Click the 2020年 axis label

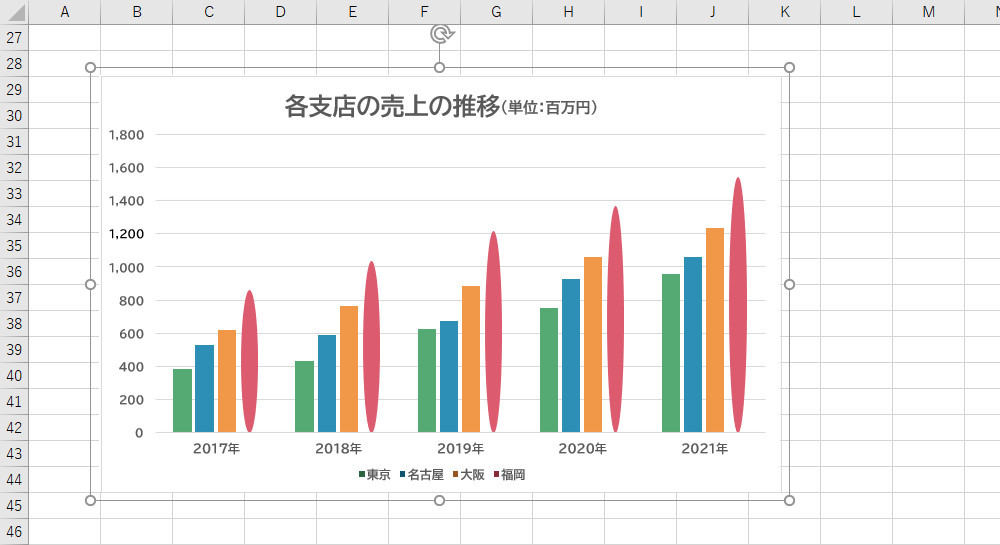point(582,449)
